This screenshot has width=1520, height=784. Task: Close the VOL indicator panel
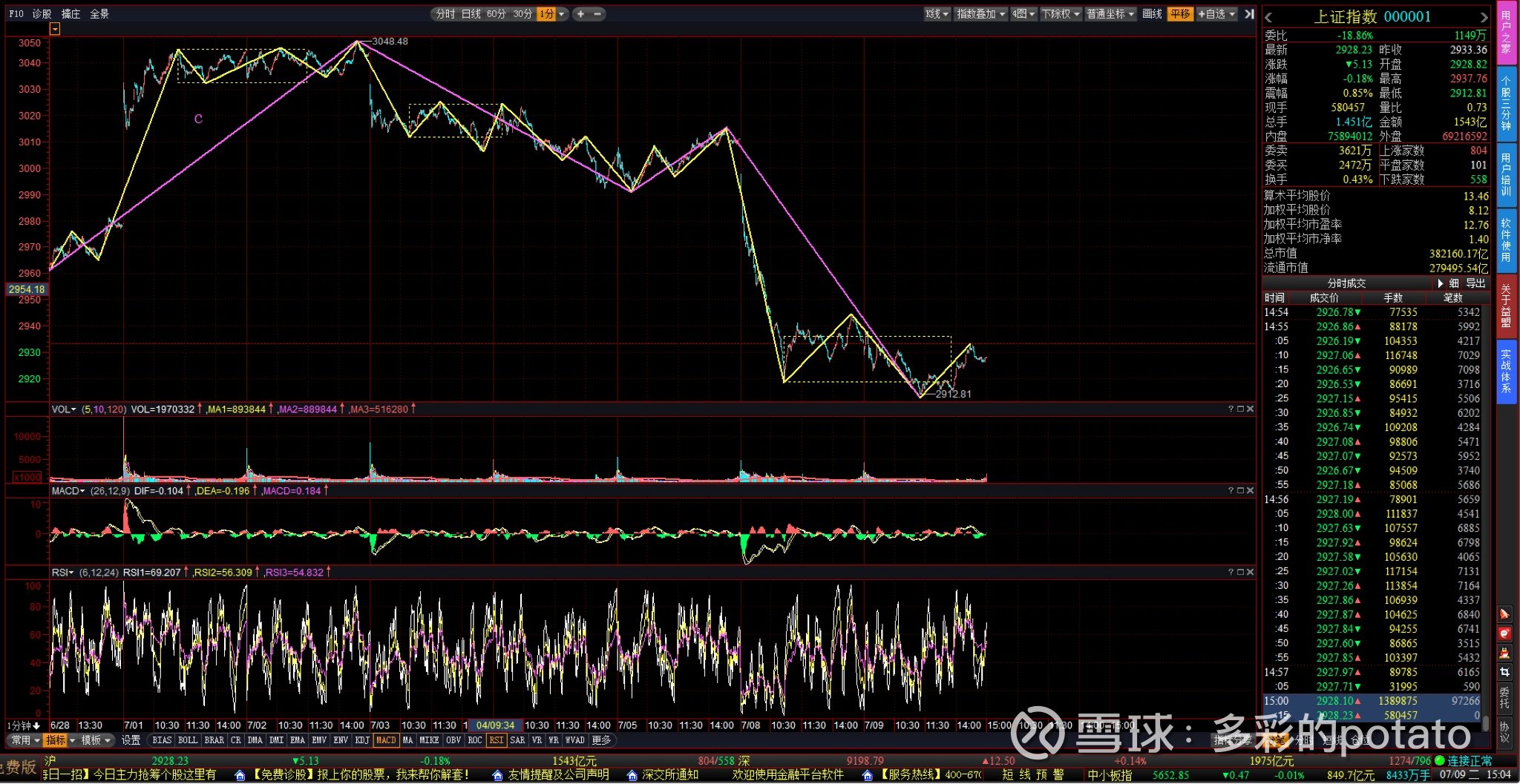coord(1251,409)
